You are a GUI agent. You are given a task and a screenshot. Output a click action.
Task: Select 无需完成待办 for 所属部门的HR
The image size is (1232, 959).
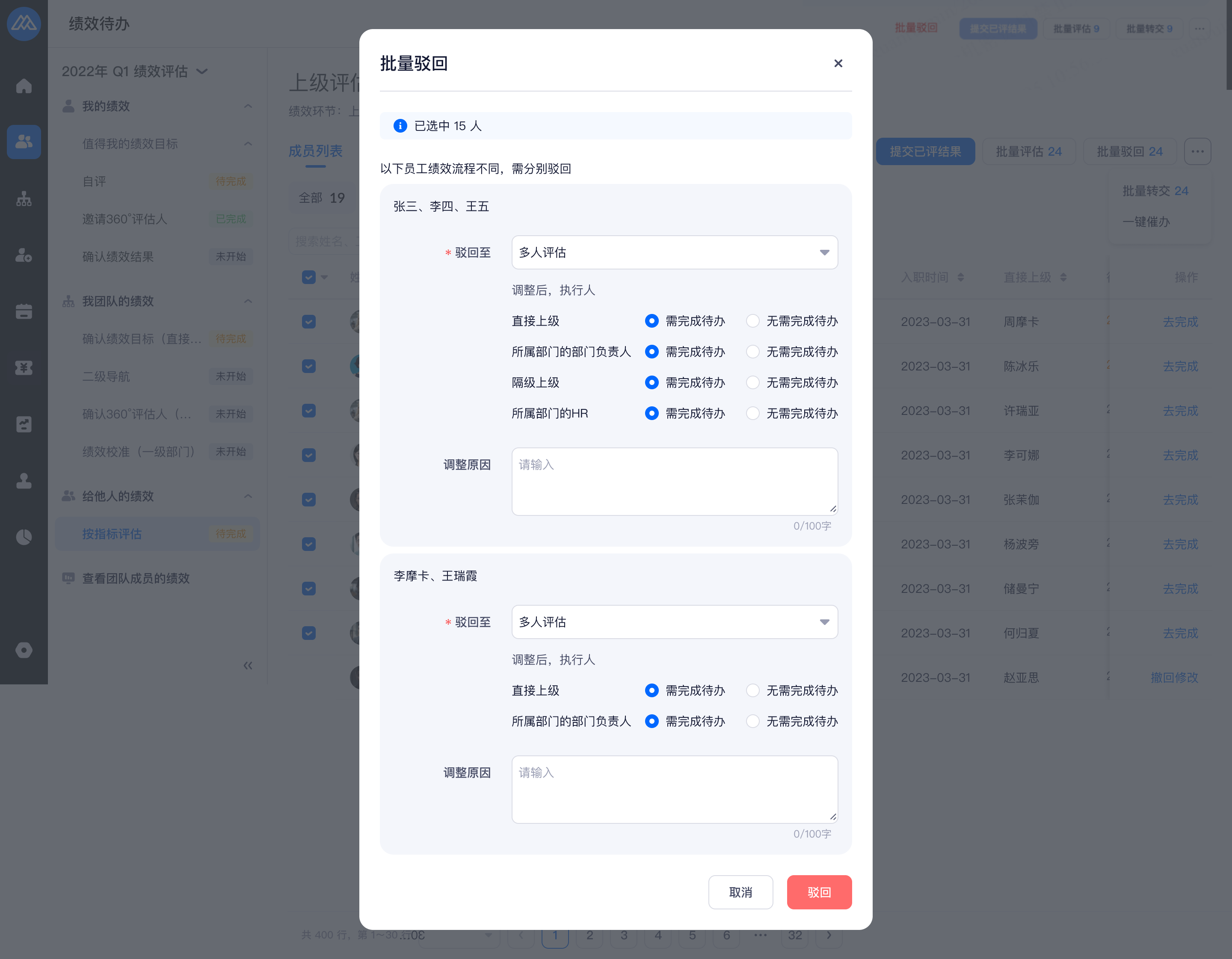tap(752, 414)
